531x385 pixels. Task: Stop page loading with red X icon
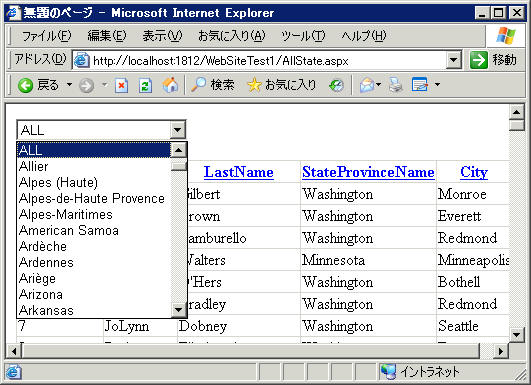pos(121,85)
